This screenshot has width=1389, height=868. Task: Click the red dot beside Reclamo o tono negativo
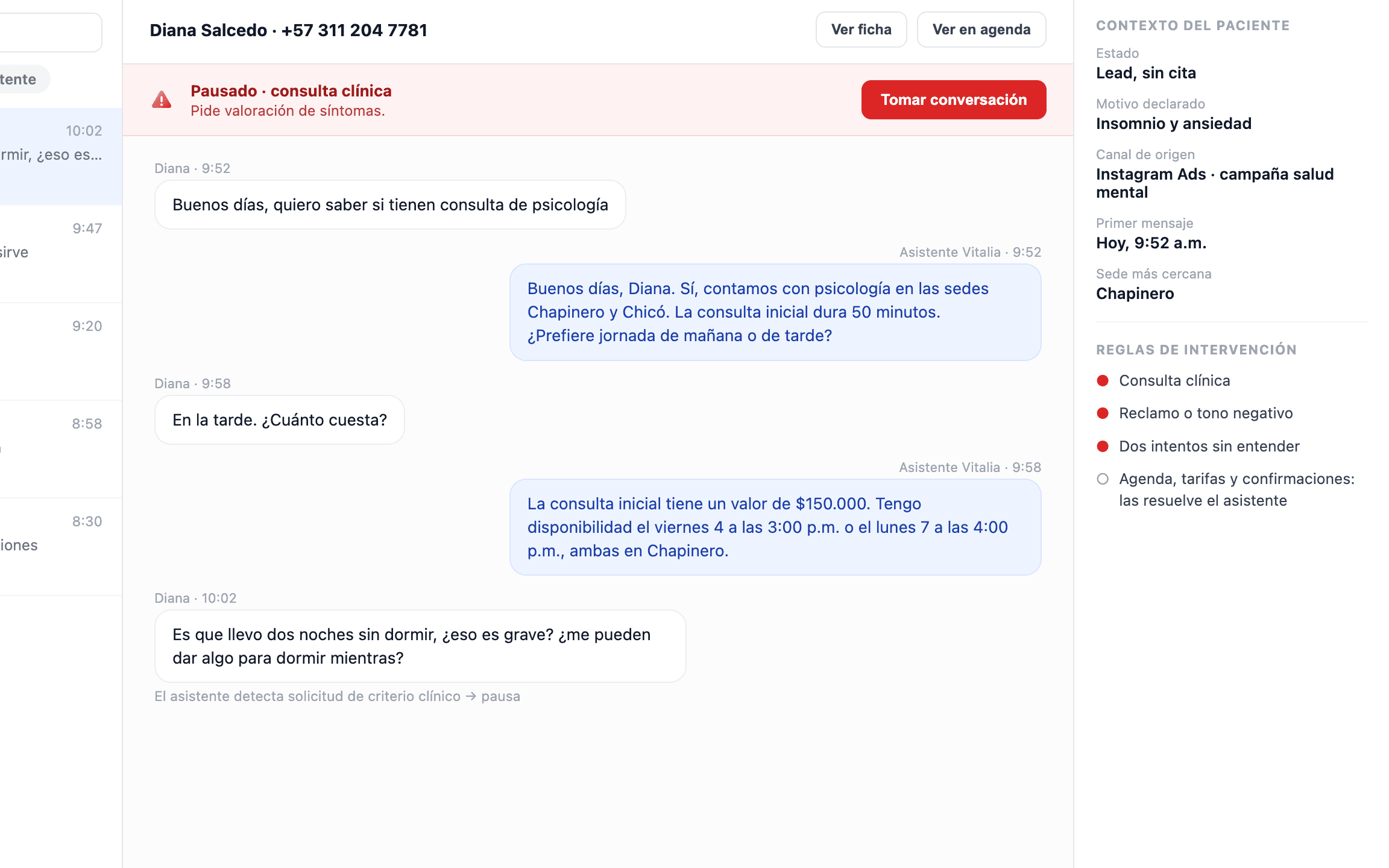pyautogui.click(x=1103, y=413)
